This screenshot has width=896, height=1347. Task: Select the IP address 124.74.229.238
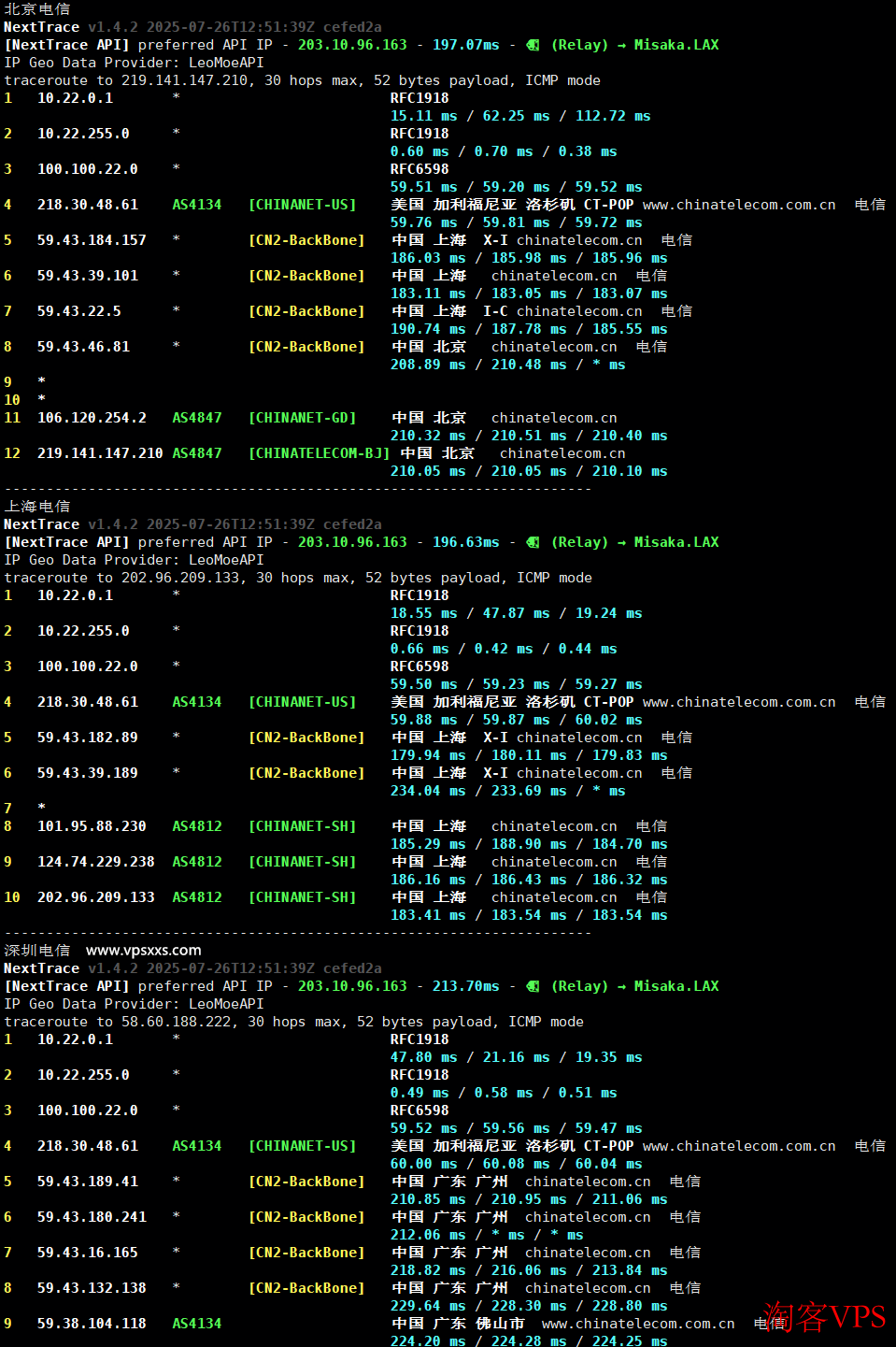pos(95,862)
